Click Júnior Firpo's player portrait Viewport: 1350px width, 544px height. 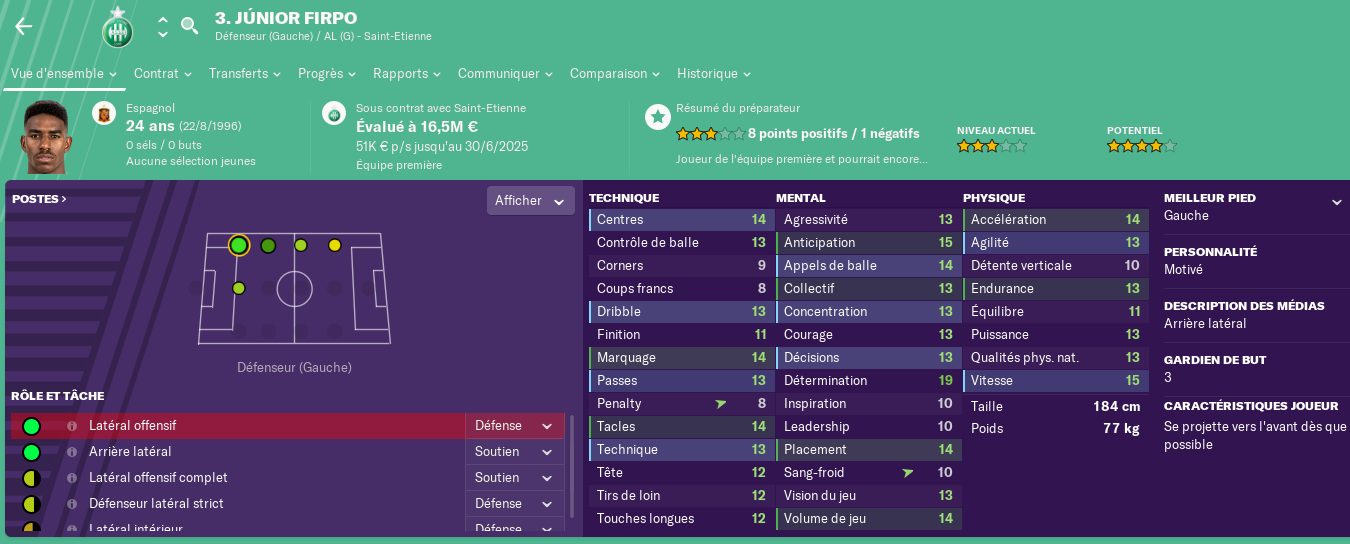click(46, 137)
